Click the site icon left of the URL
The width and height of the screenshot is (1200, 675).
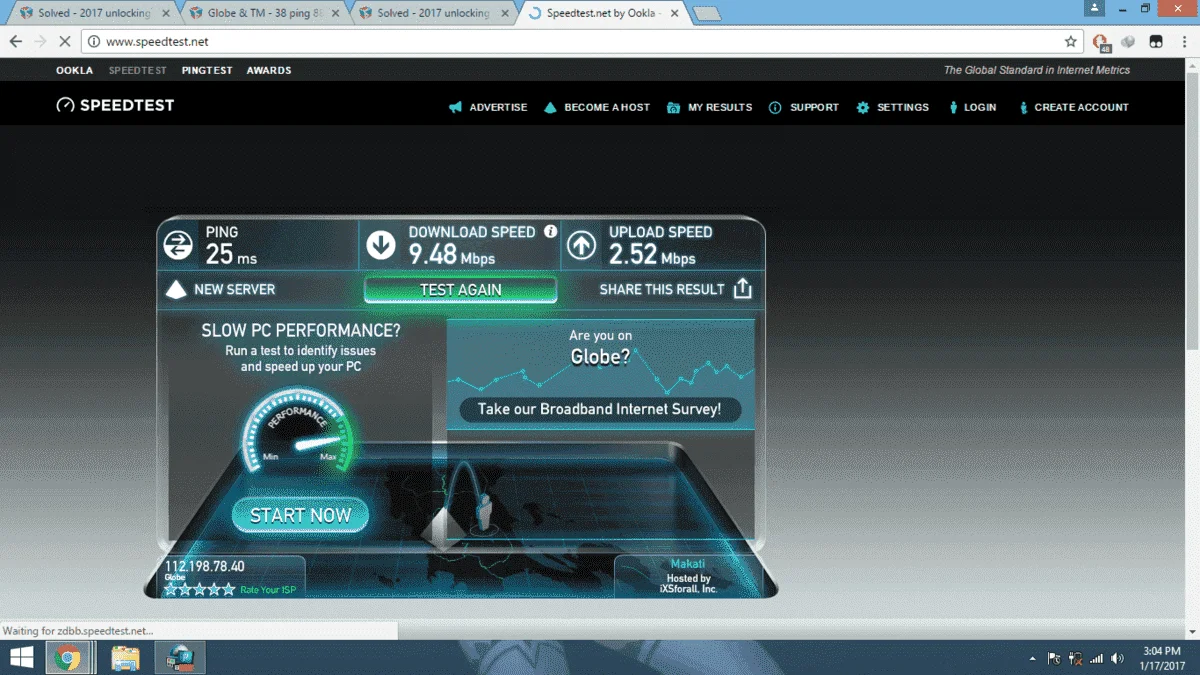[x=94, y=42]
